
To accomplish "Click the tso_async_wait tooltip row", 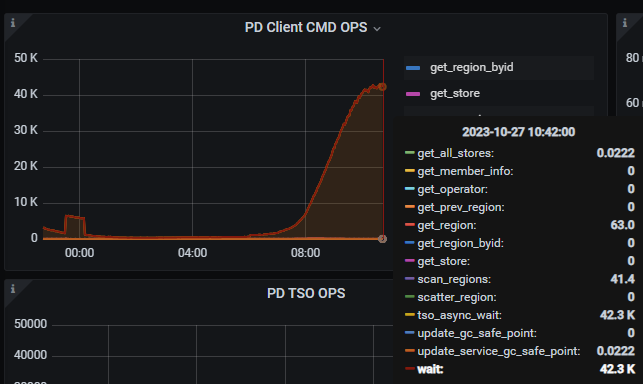I will click(520, 315).
